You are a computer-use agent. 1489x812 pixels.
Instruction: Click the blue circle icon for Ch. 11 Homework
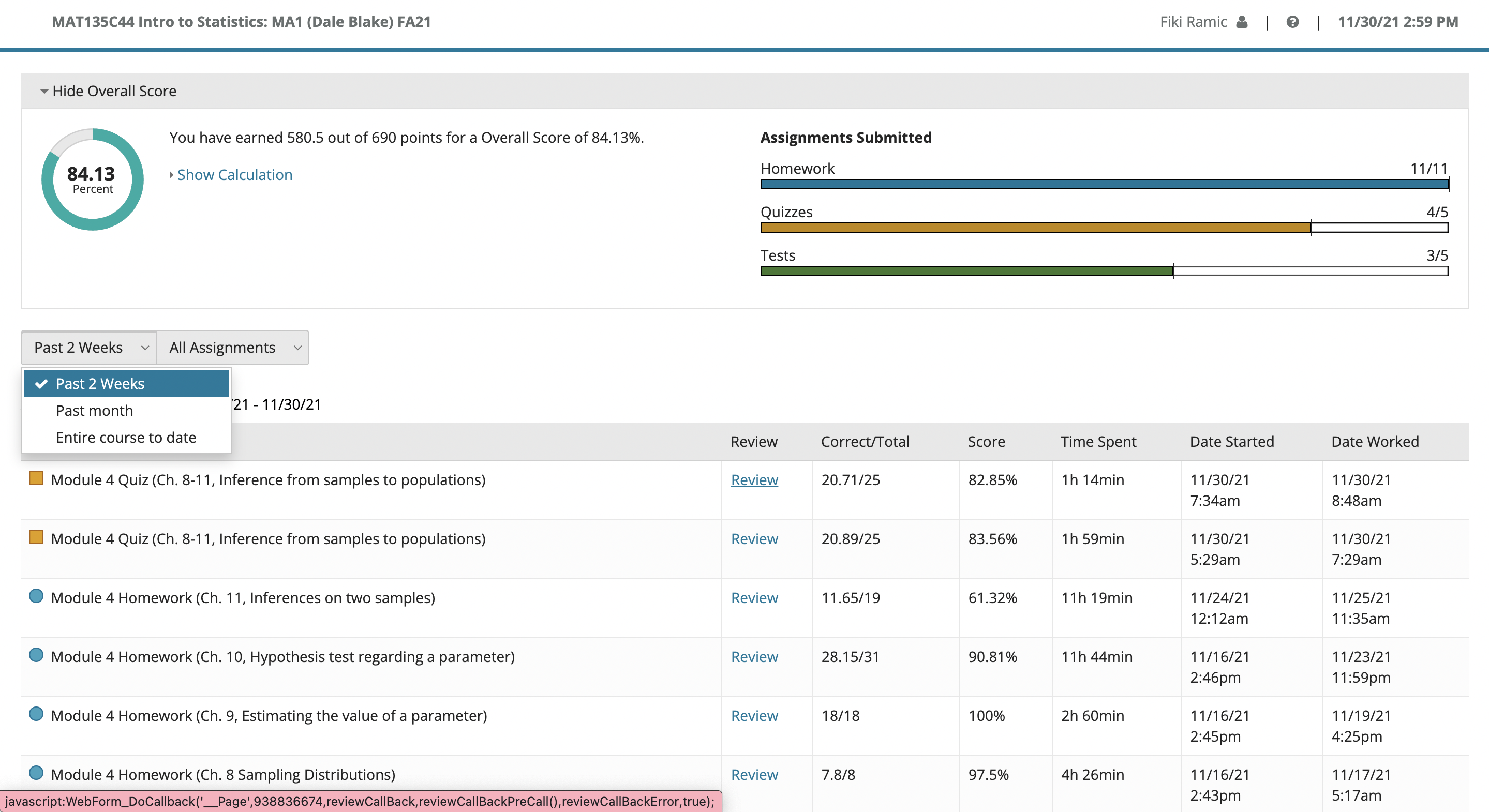point(36,596)
